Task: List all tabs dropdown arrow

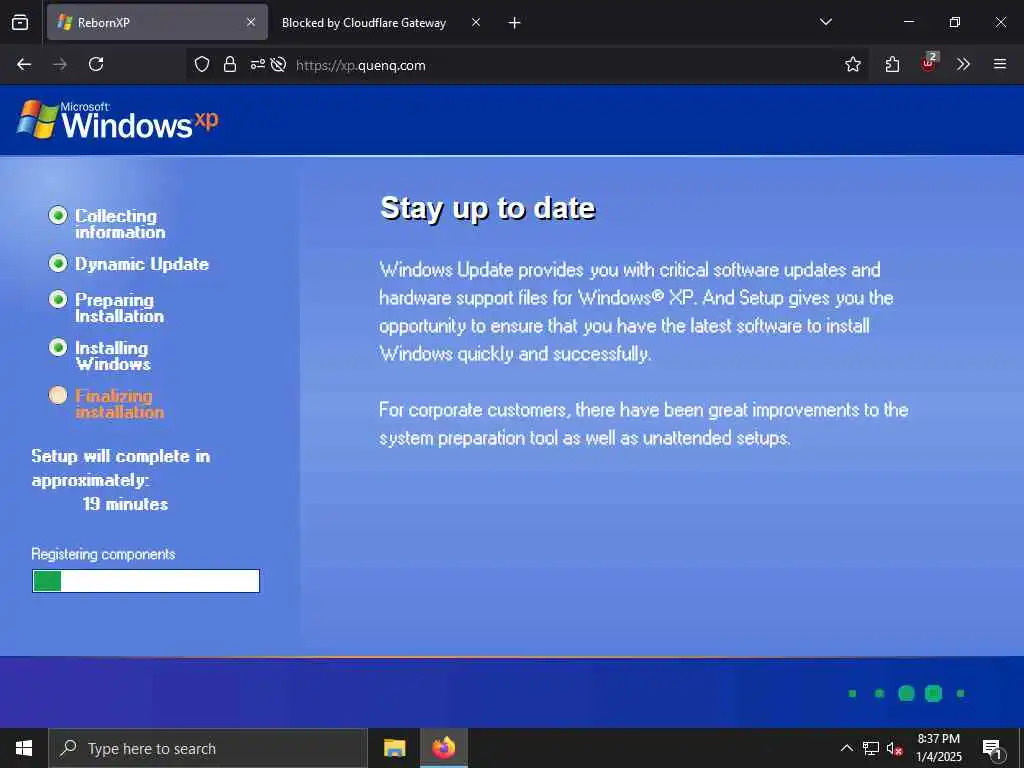Action: (x=825, y=22)
